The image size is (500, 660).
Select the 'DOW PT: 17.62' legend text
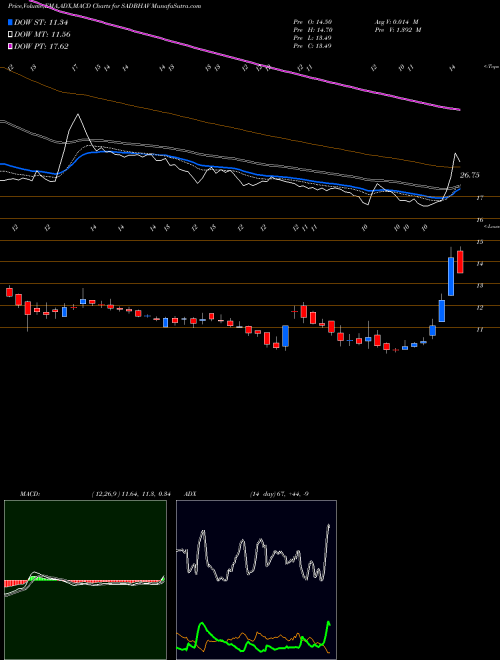tap(41, 46)
